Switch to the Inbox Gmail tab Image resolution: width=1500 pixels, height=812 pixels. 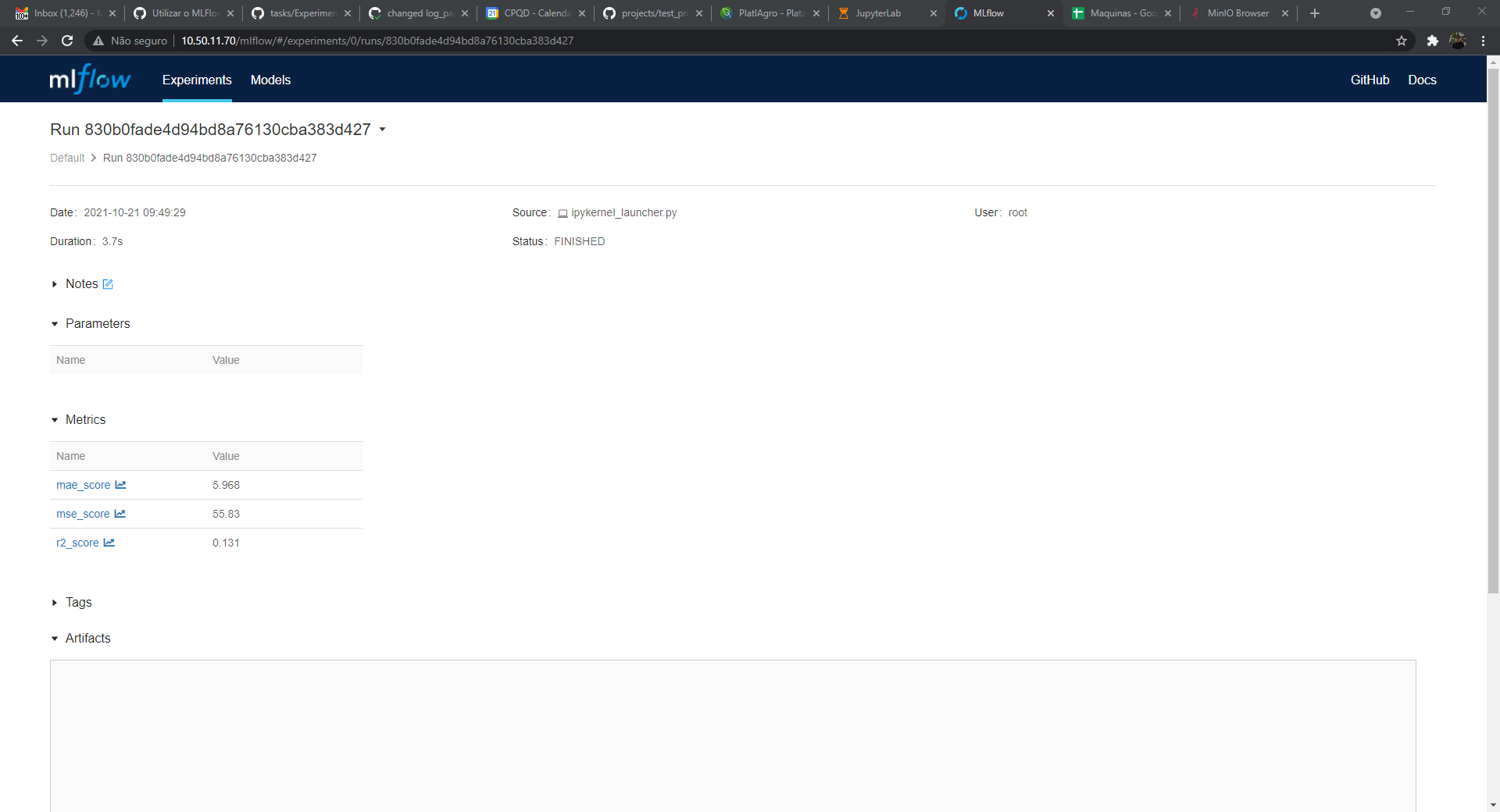click(66, 13)
